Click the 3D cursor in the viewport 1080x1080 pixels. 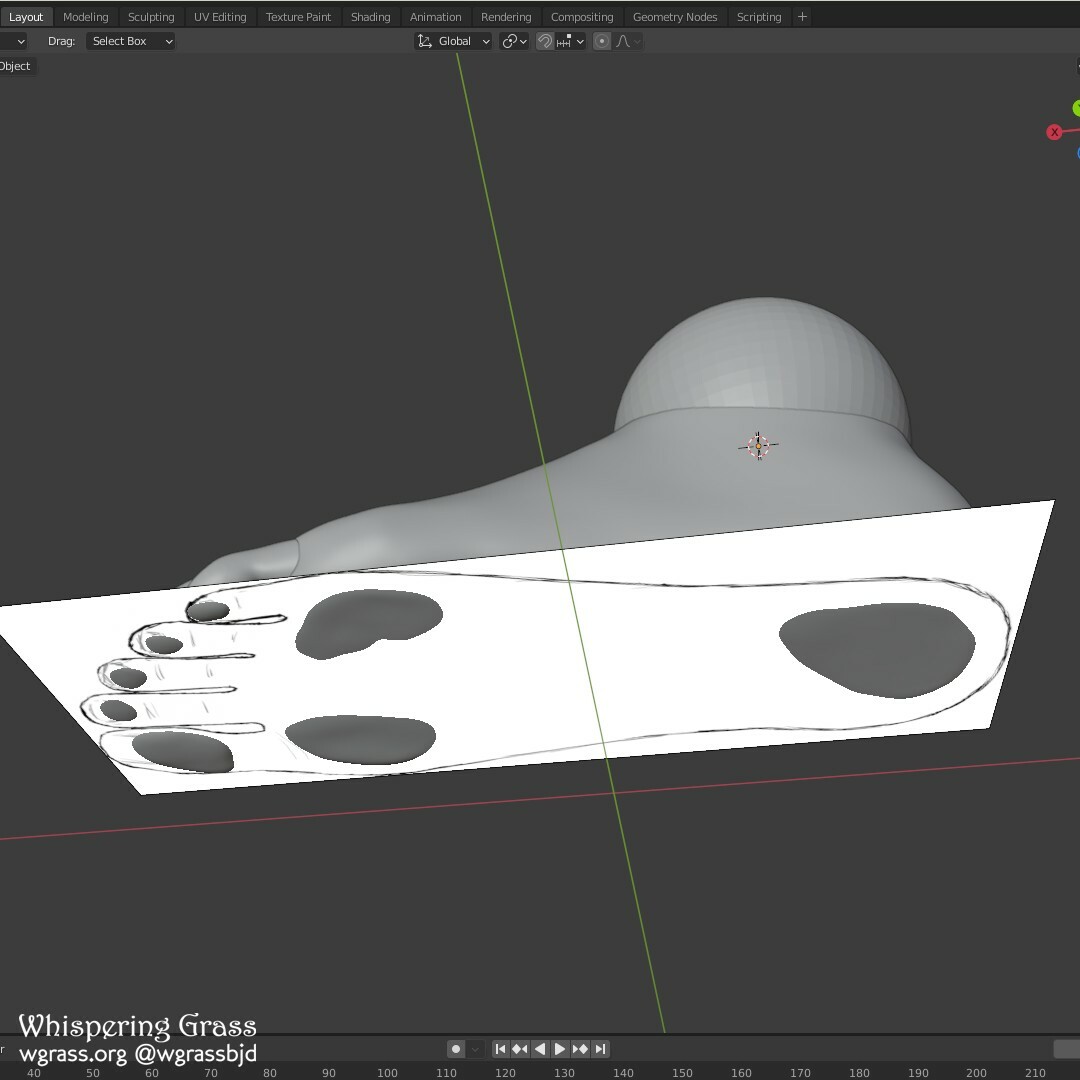point(758,446)
